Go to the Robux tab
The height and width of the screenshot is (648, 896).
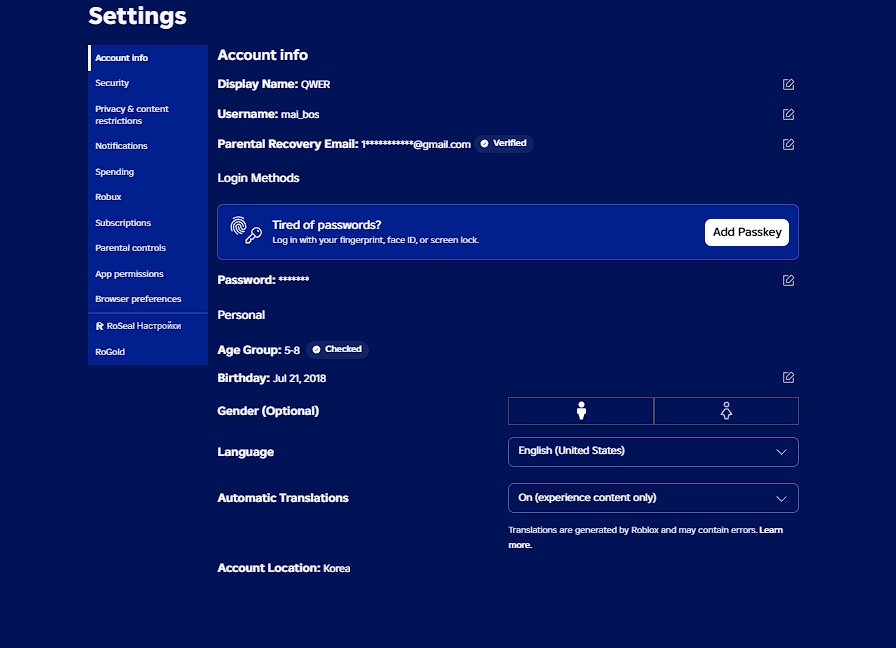point(148,197)
